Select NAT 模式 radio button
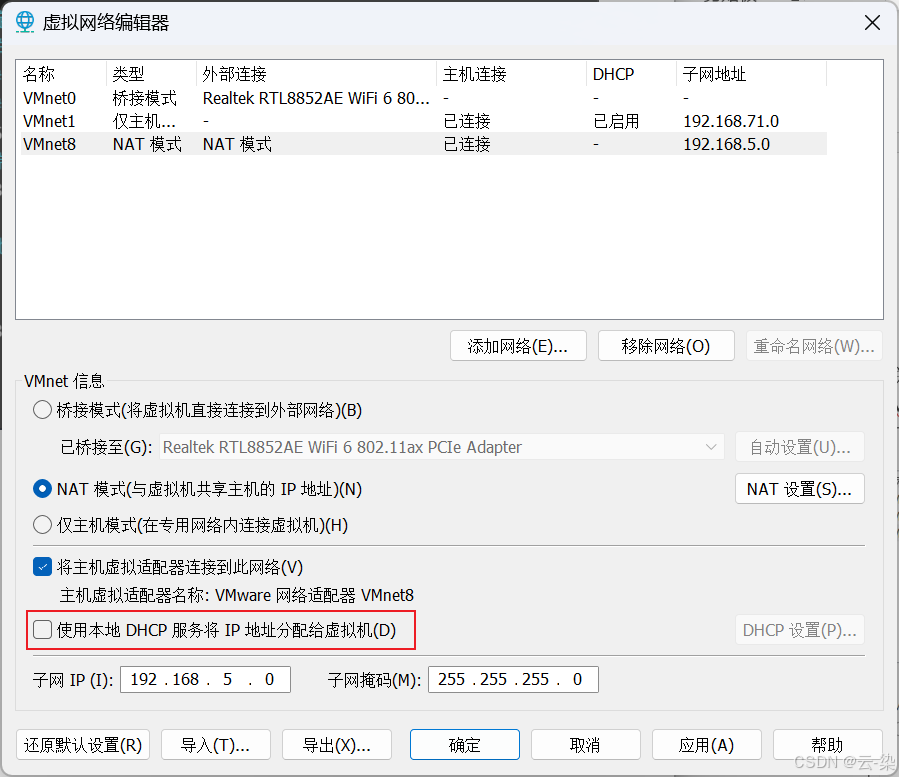 42,489
